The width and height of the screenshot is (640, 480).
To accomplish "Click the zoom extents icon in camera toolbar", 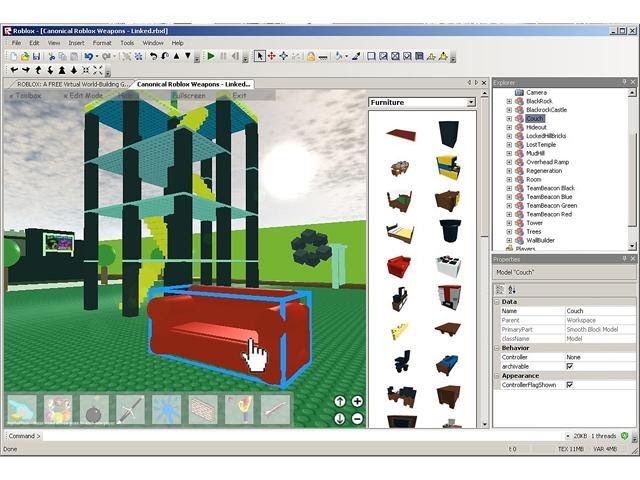I will pos(98,70).
